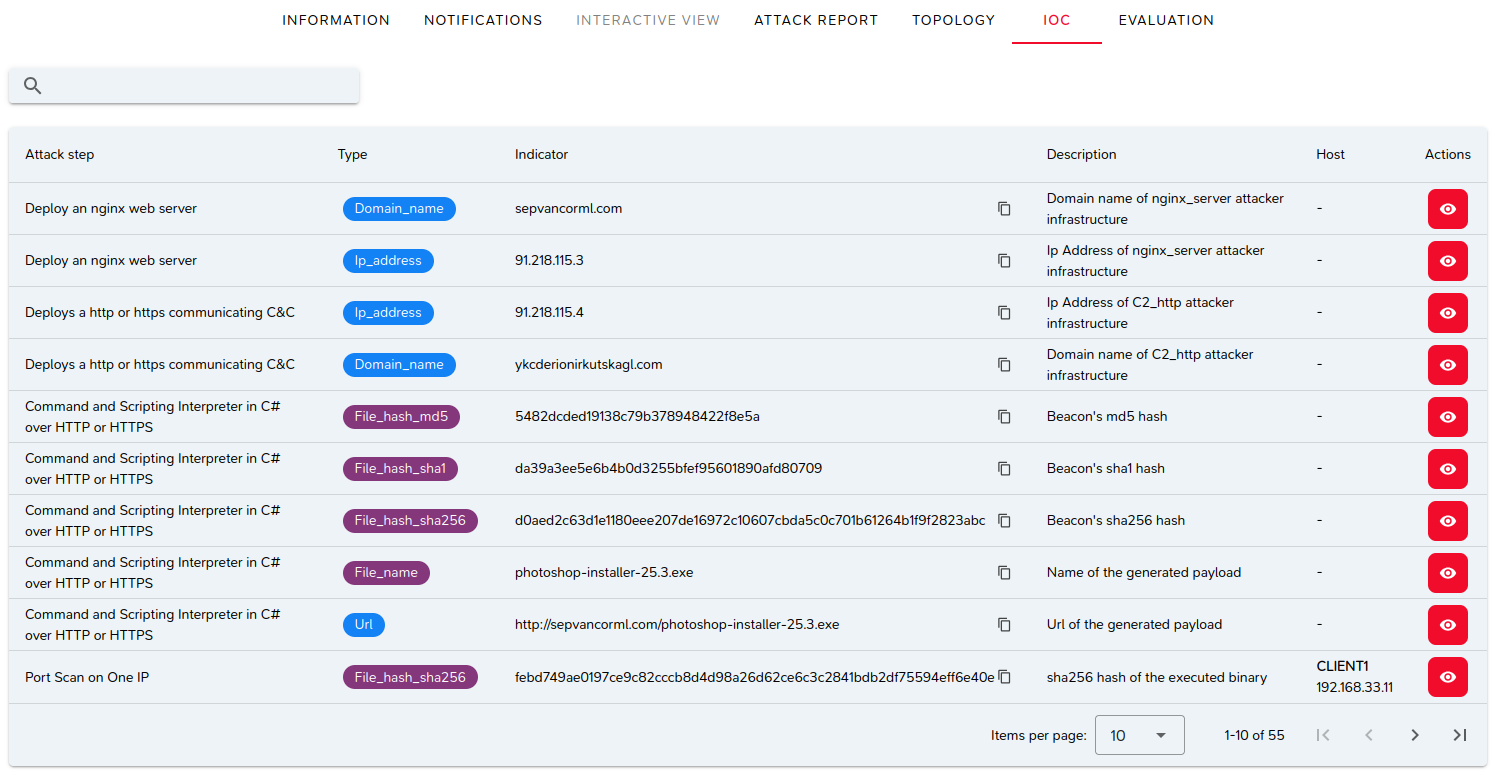Screen dimensions: 1497x777
Task: Focus the IOC search input field
Action: coord(184,86)
